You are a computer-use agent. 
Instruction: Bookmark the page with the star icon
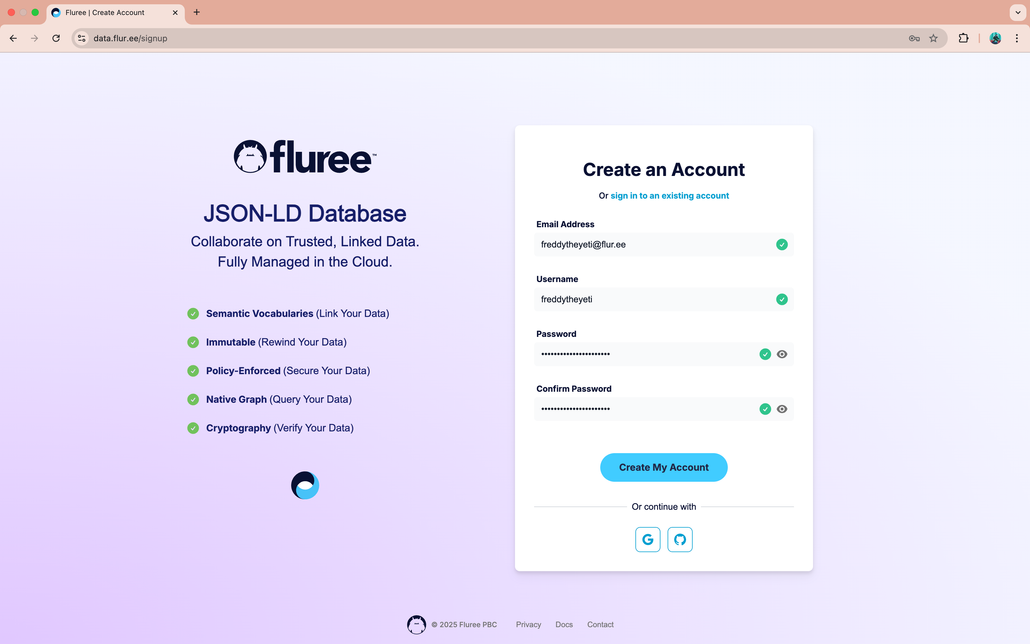pyautogui.click(x=933, y=38)
